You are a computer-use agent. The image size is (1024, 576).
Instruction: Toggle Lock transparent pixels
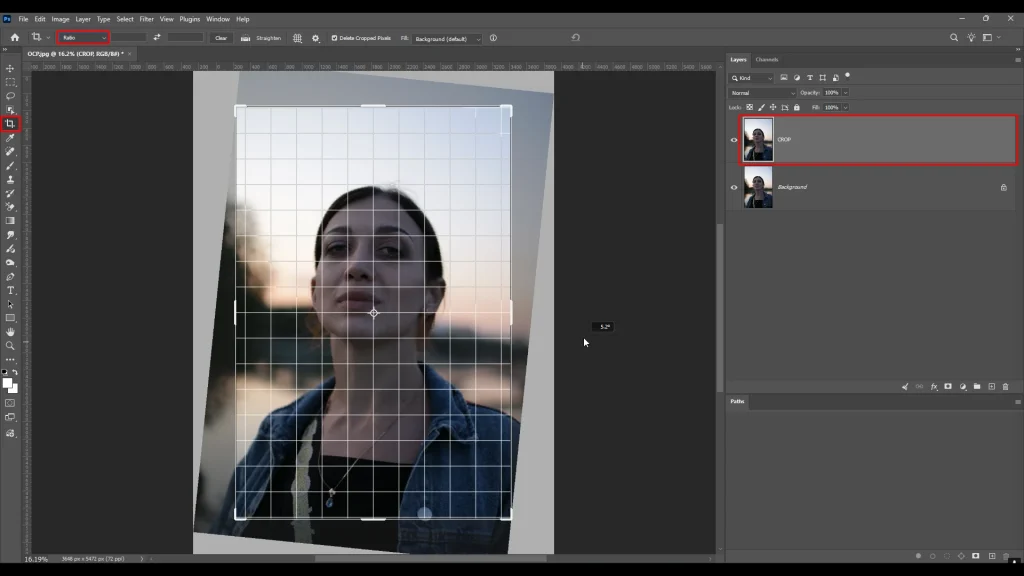tap(749, 107)
